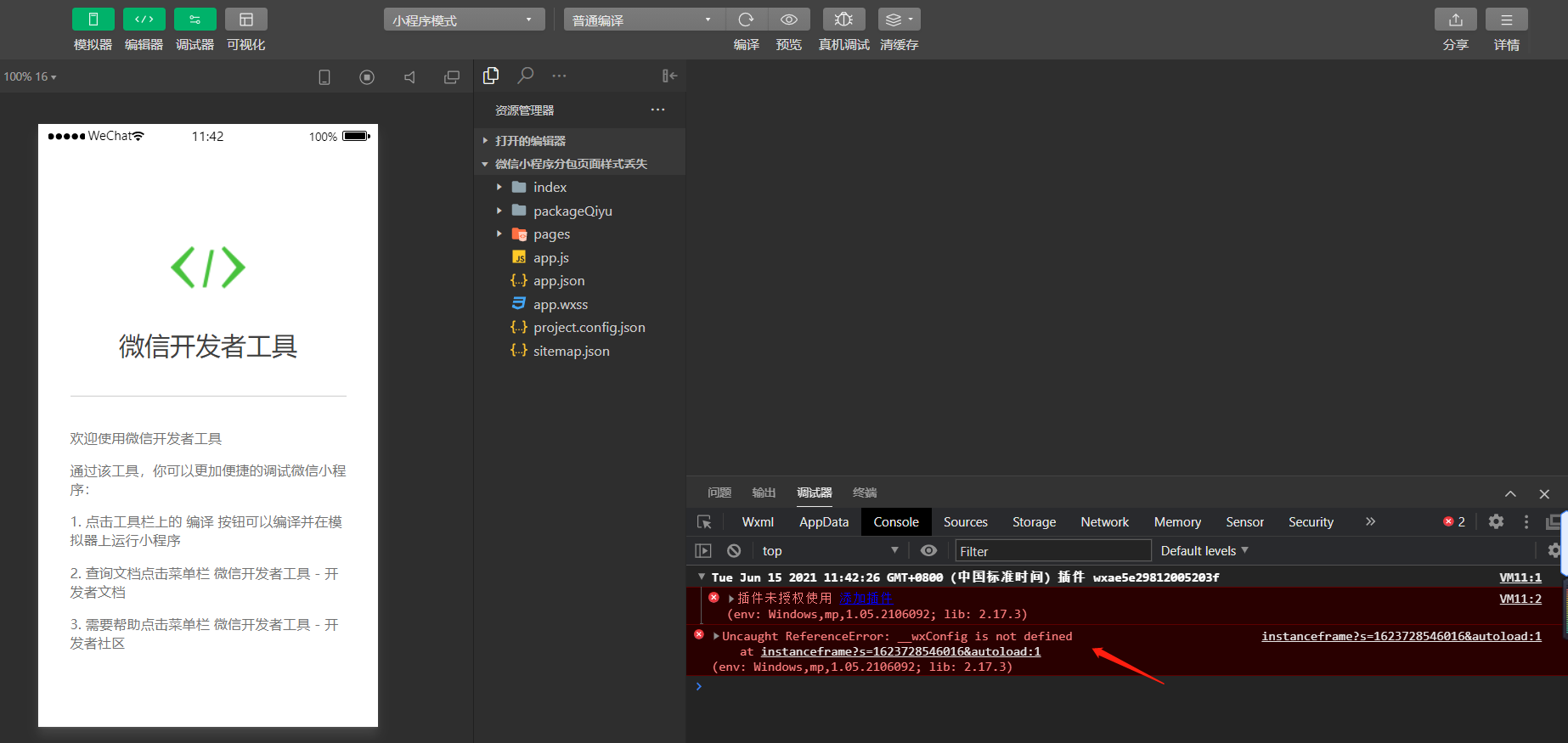Screen dimensions: 1568x743
Task: Click the compile (编译) refresh icon
Action: 747,20
